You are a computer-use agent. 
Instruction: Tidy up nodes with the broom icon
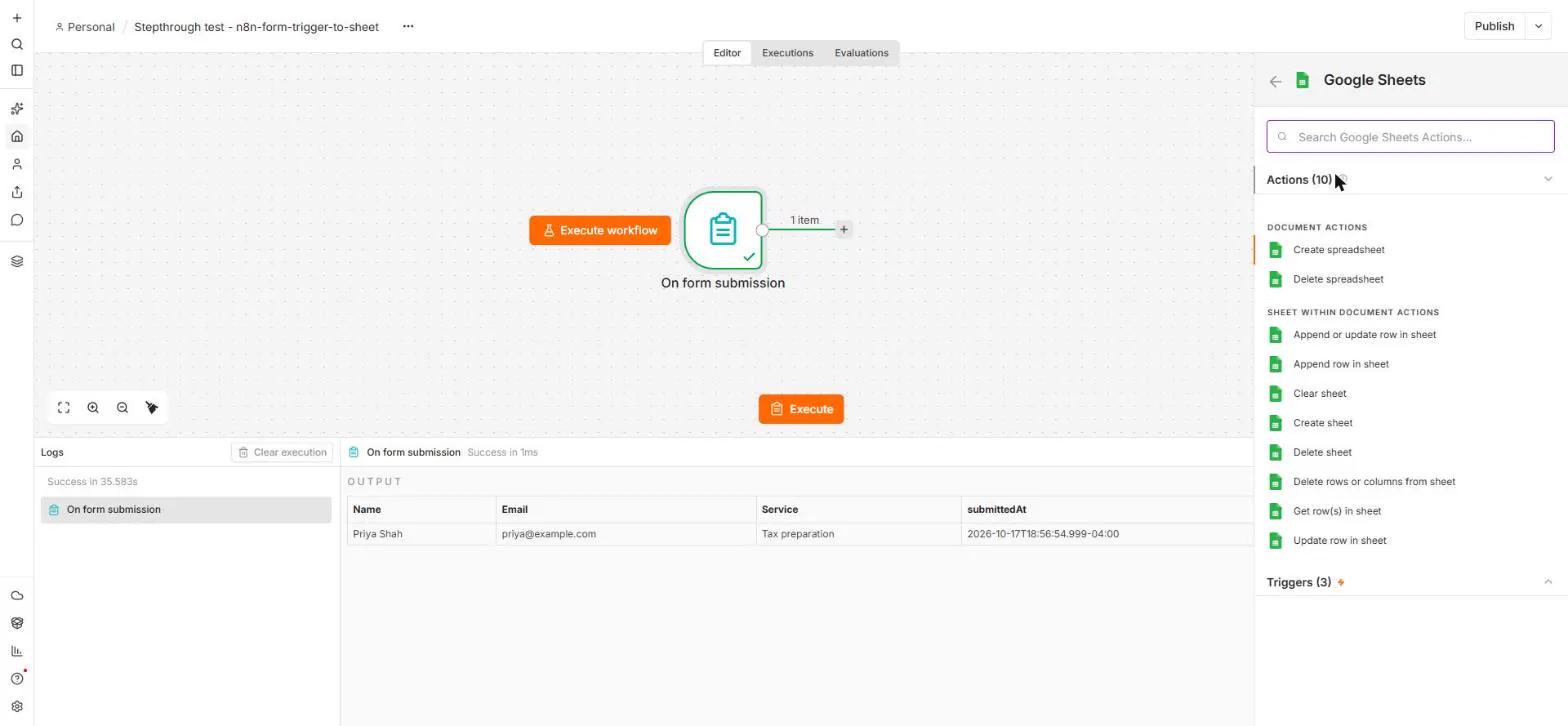tap(152, 408)
